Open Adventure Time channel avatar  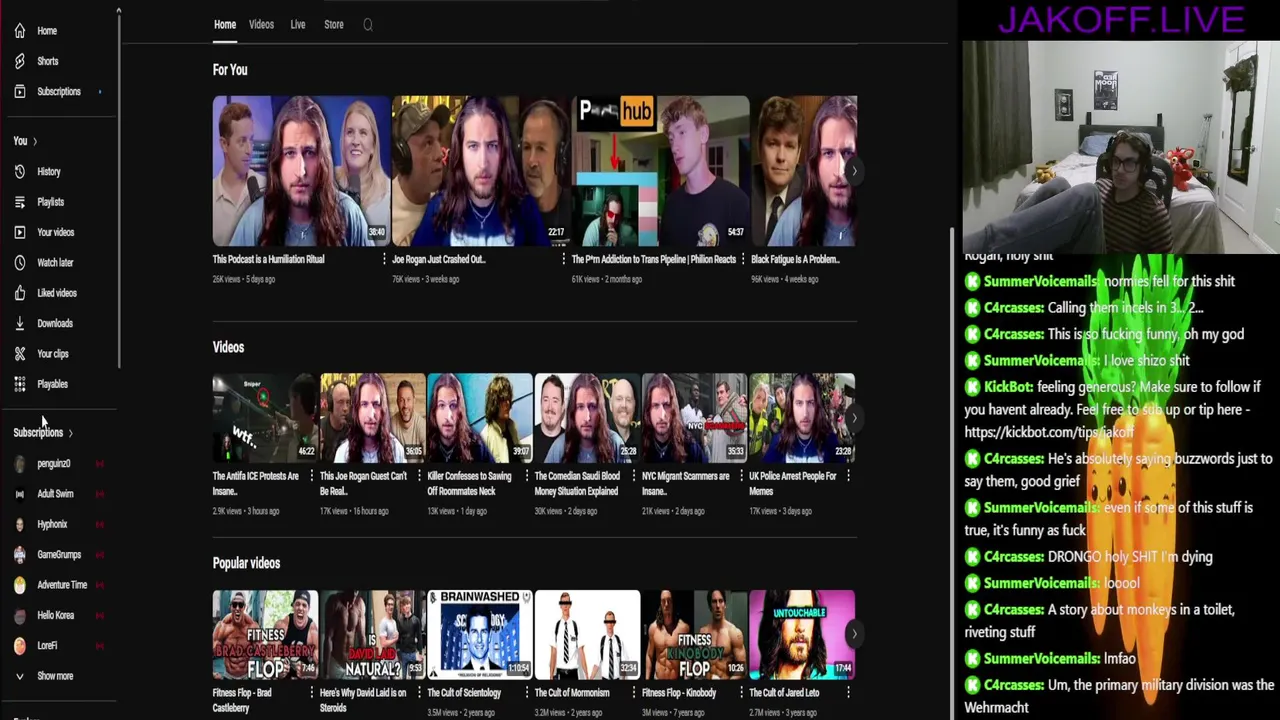pos(19,585)
